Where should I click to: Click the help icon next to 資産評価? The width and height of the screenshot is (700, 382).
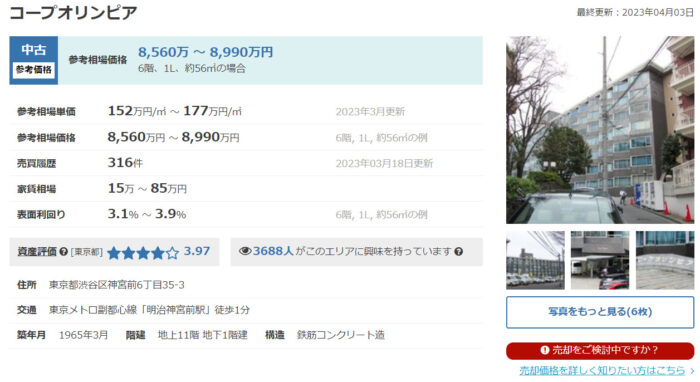pos(63,252)
